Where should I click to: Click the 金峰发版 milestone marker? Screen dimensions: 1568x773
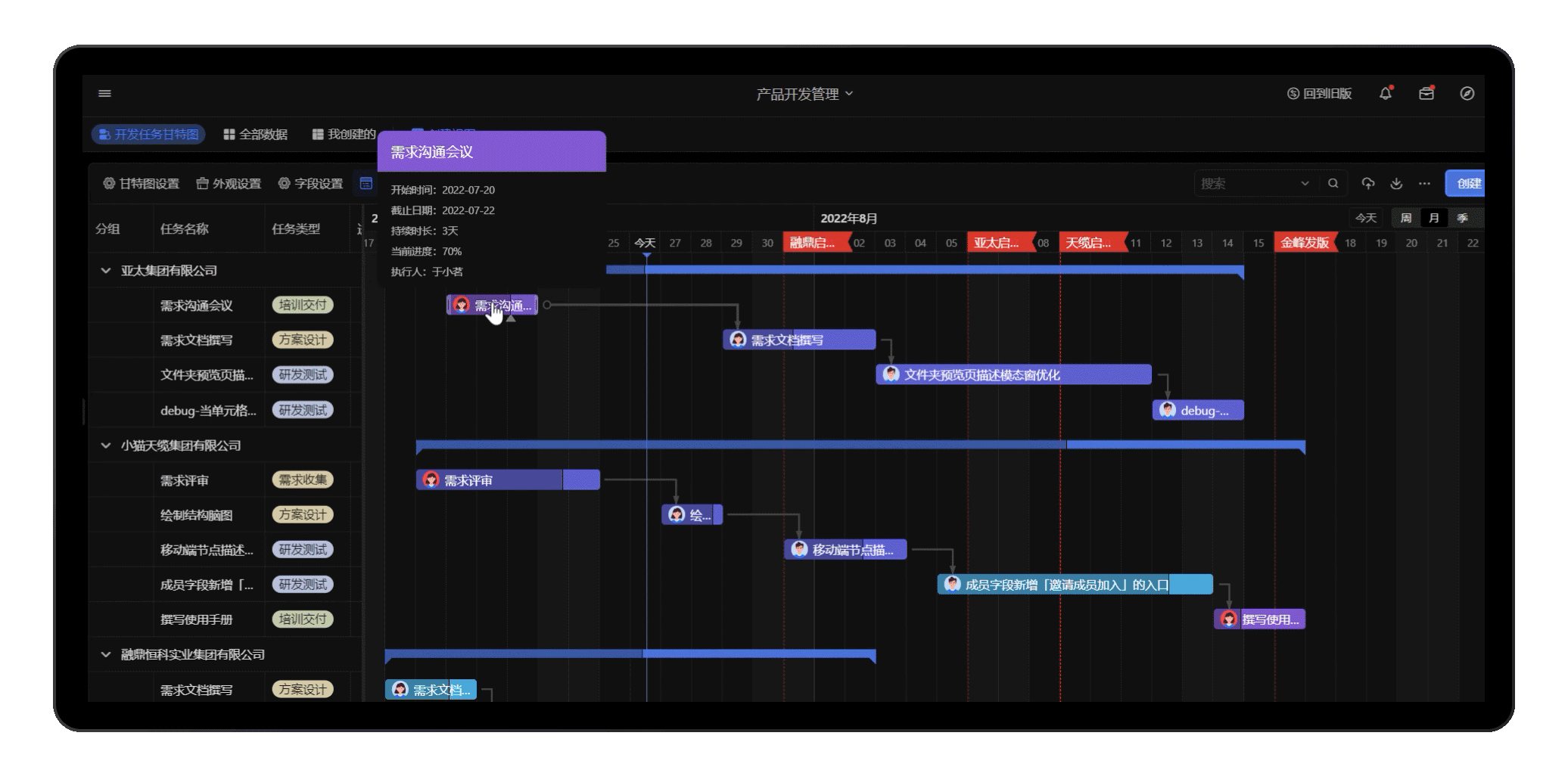[1304, 243]
